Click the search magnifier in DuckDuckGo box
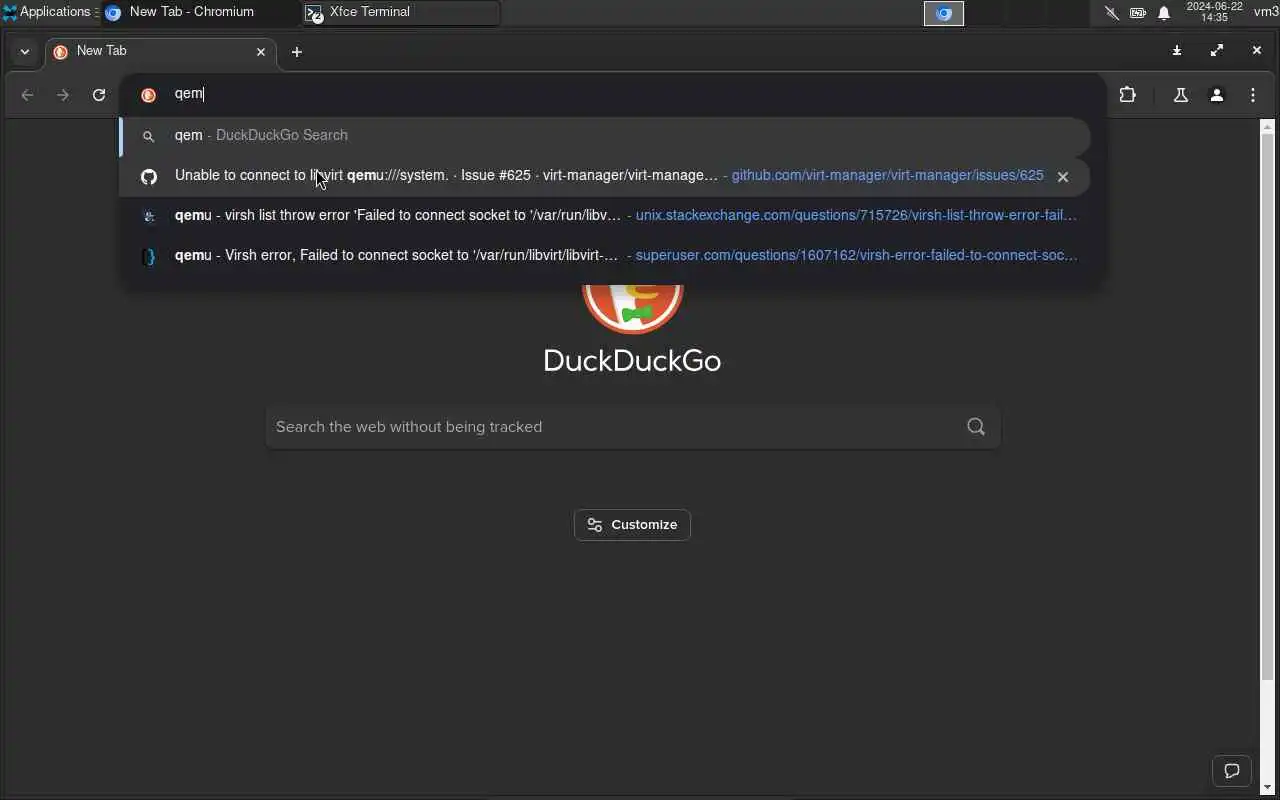 tap(976, 427)
